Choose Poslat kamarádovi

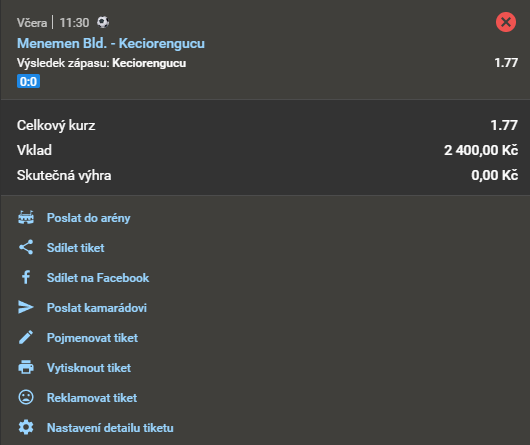pyautogui.click(x=97, y=308)
